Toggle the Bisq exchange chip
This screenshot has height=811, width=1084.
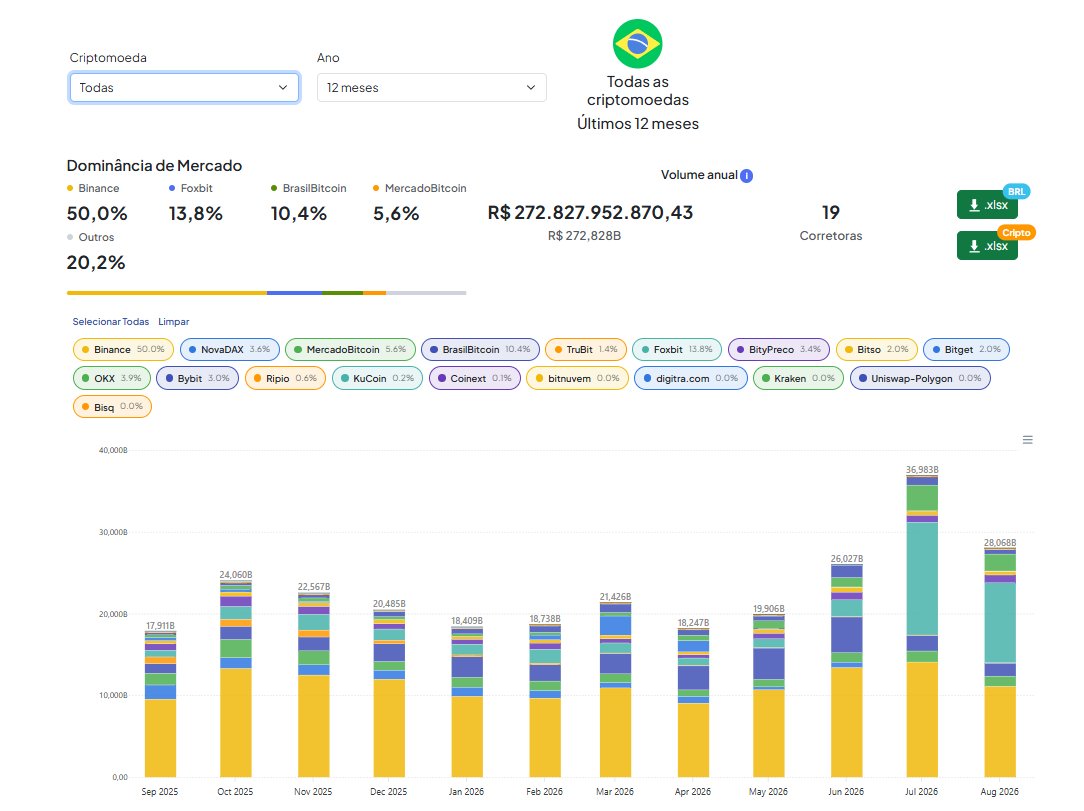pos(112,407)
